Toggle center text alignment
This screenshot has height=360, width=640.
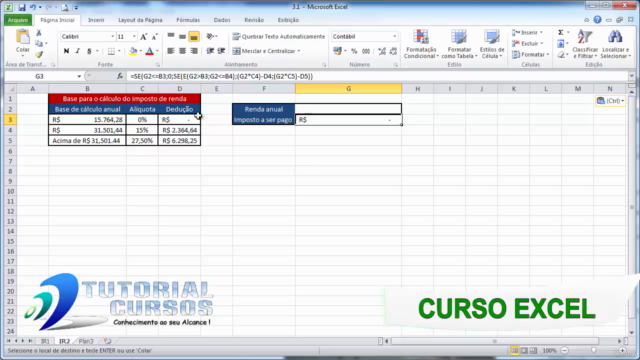pos(182,51)
